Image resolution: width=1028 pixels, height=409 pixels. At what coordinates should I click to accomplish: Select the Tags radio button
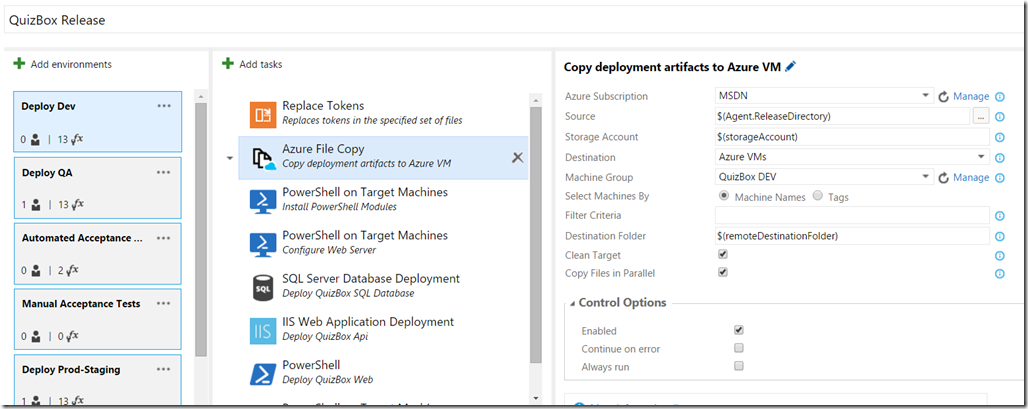[818, 195]
